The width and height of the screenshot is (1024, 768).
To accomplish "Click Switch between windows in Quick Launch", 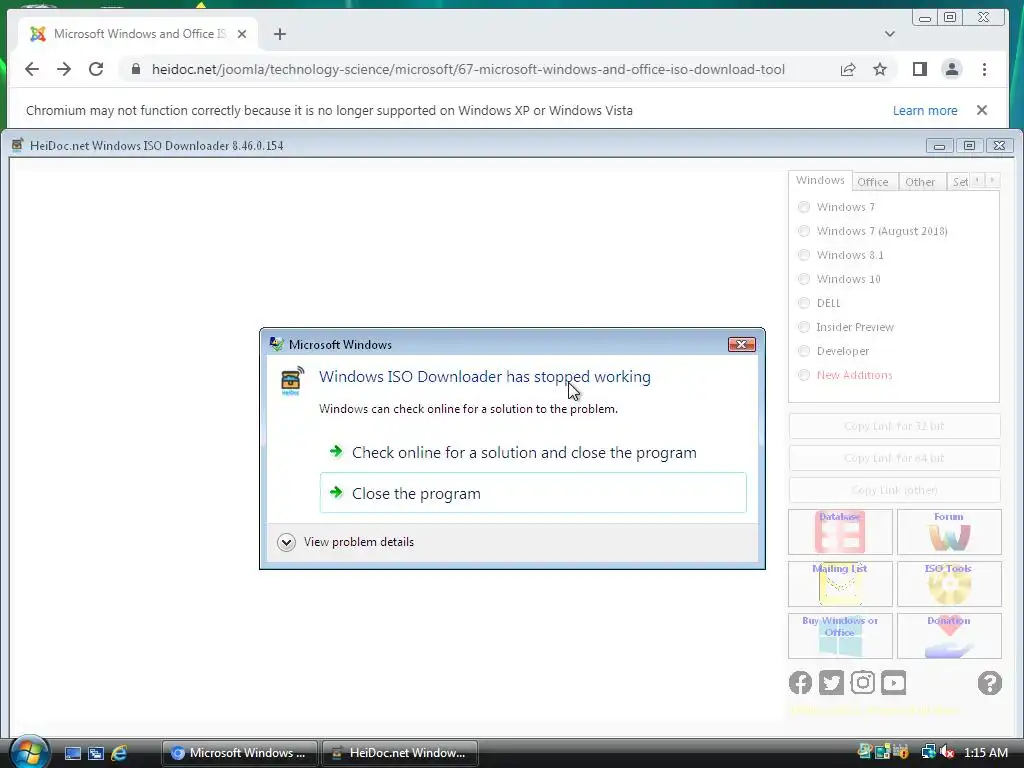I will tap(95, 753).
